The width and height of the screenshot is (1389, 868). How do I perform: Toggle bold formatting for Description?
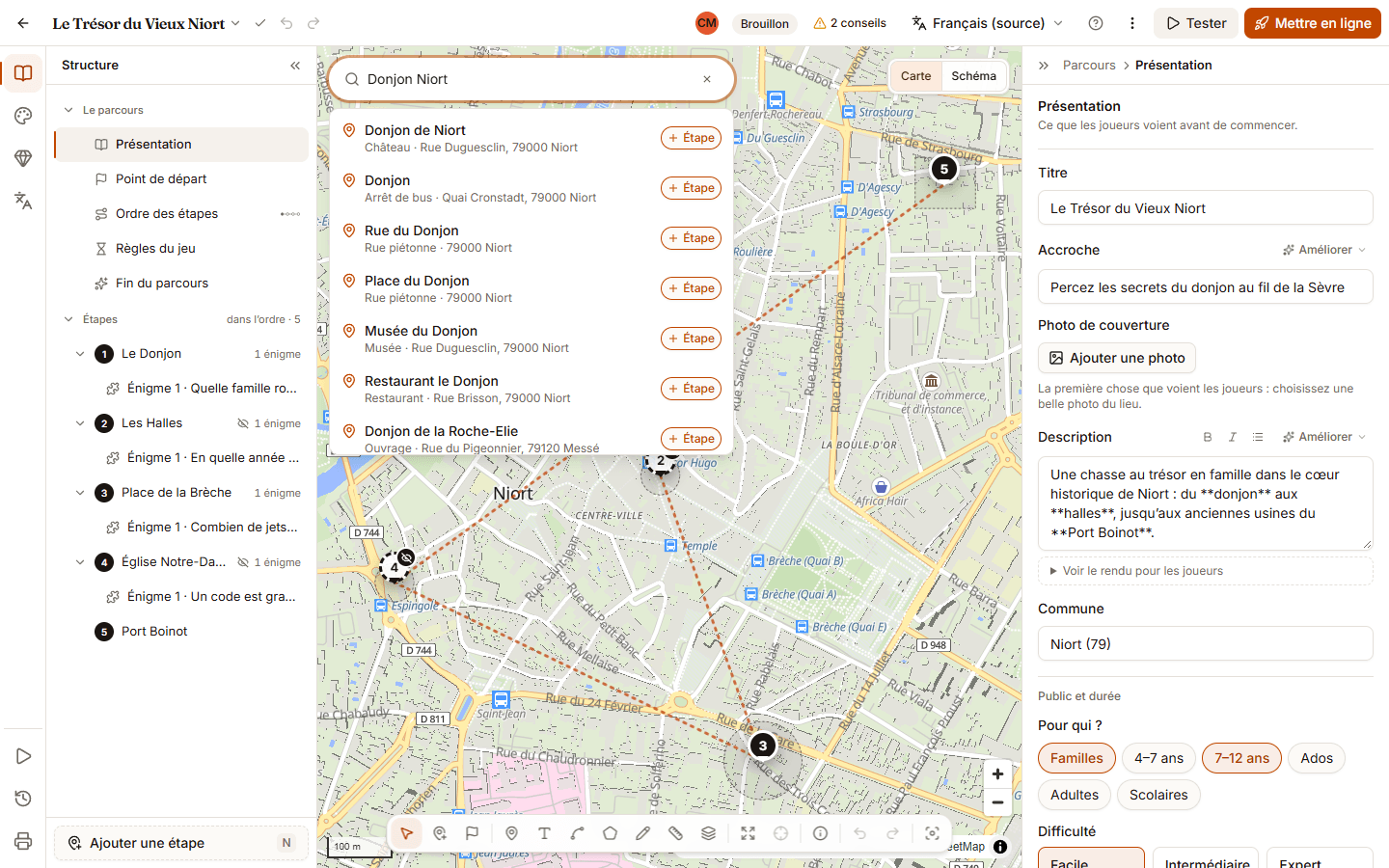point(1208,437)
